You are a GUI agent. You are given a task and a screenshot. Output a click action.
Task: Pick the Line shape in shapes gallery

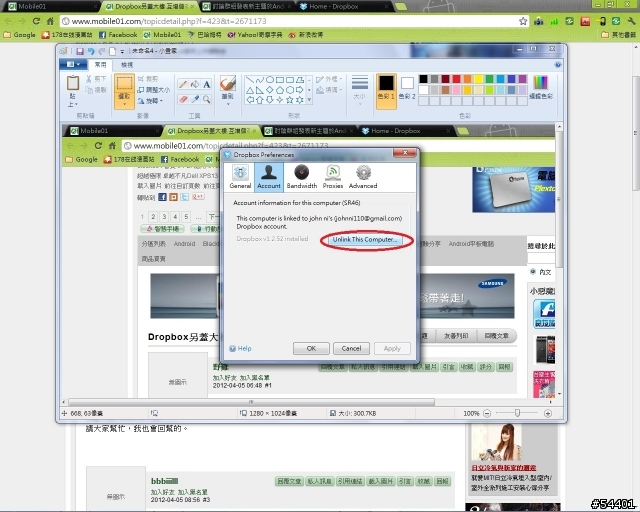pos(249,80)
